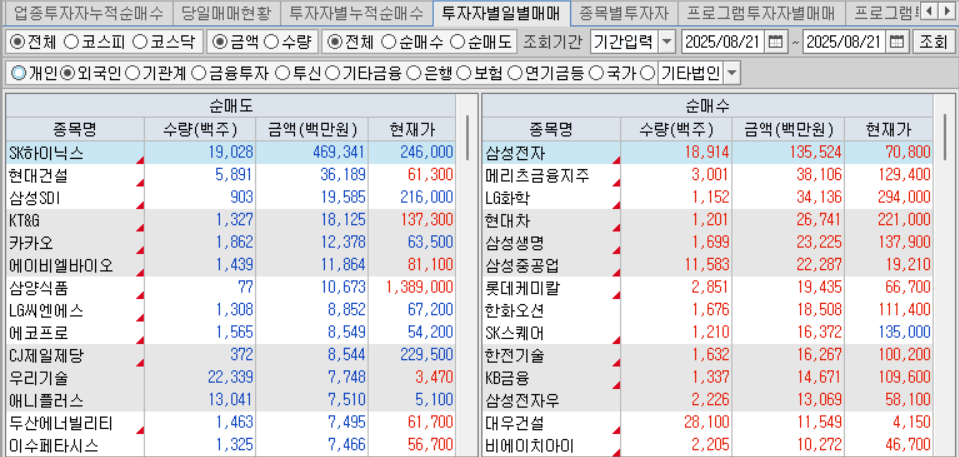
Task: Select 에이비엘바이오 stock name
Action: tap(61, 266)
